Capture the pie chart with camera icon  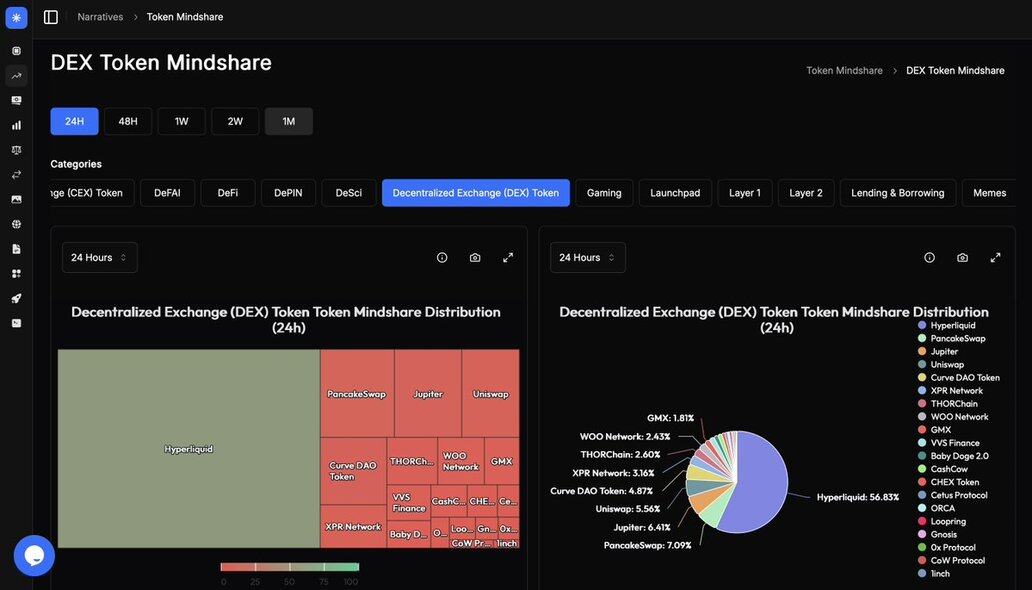(x=962, y=257)
